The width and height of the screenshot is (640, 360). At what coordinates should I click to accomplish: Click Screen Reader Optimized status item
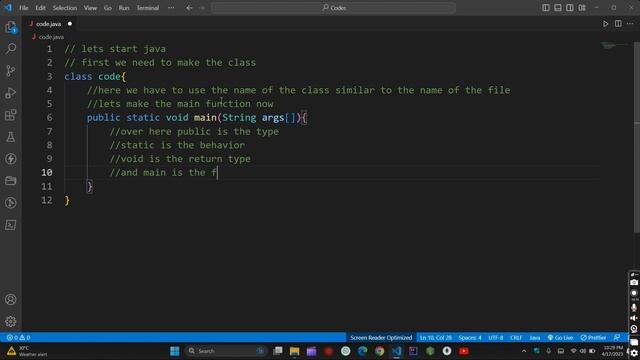[381, 338]
